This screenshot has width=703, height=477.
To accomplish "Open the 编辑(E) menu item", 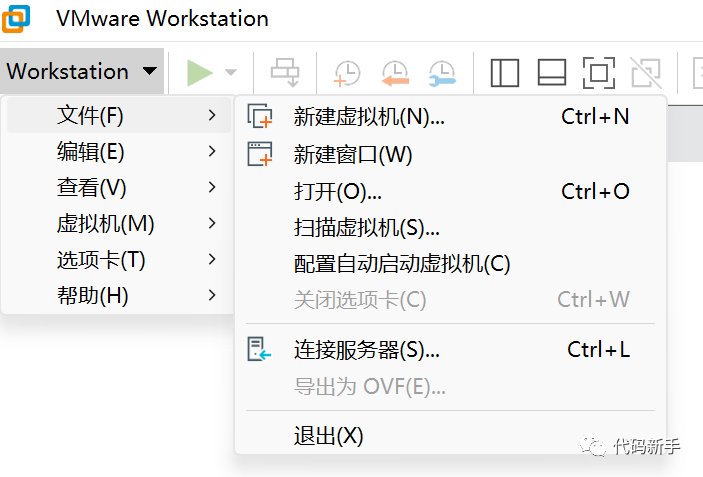I will 119,151.
